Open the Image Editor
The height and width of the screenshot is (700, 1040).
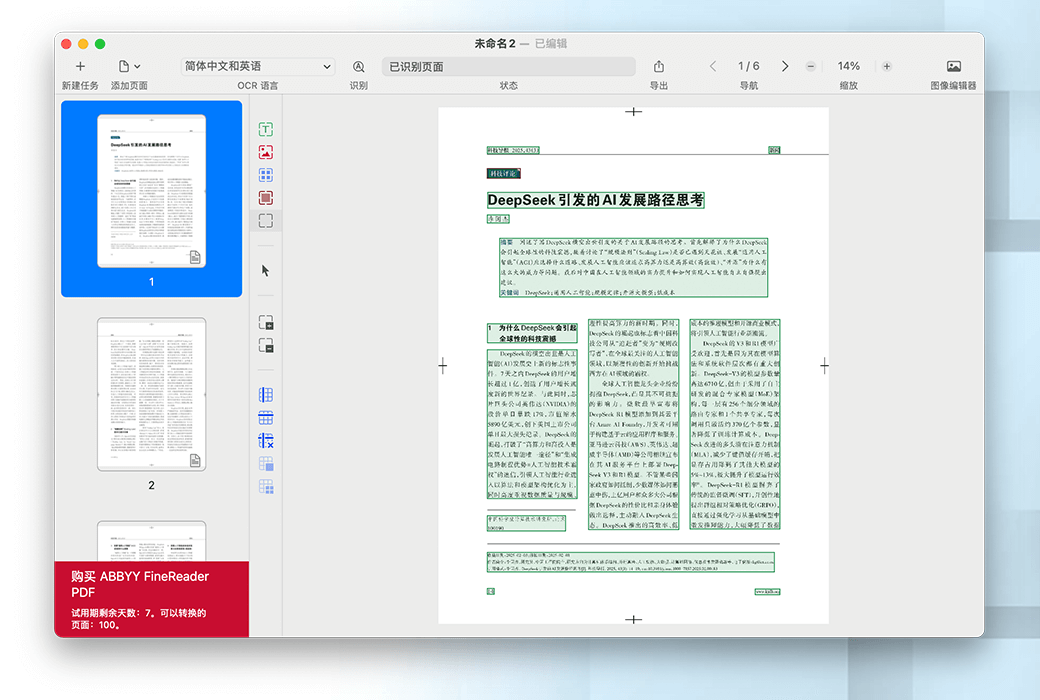click(x=953, y=67)
